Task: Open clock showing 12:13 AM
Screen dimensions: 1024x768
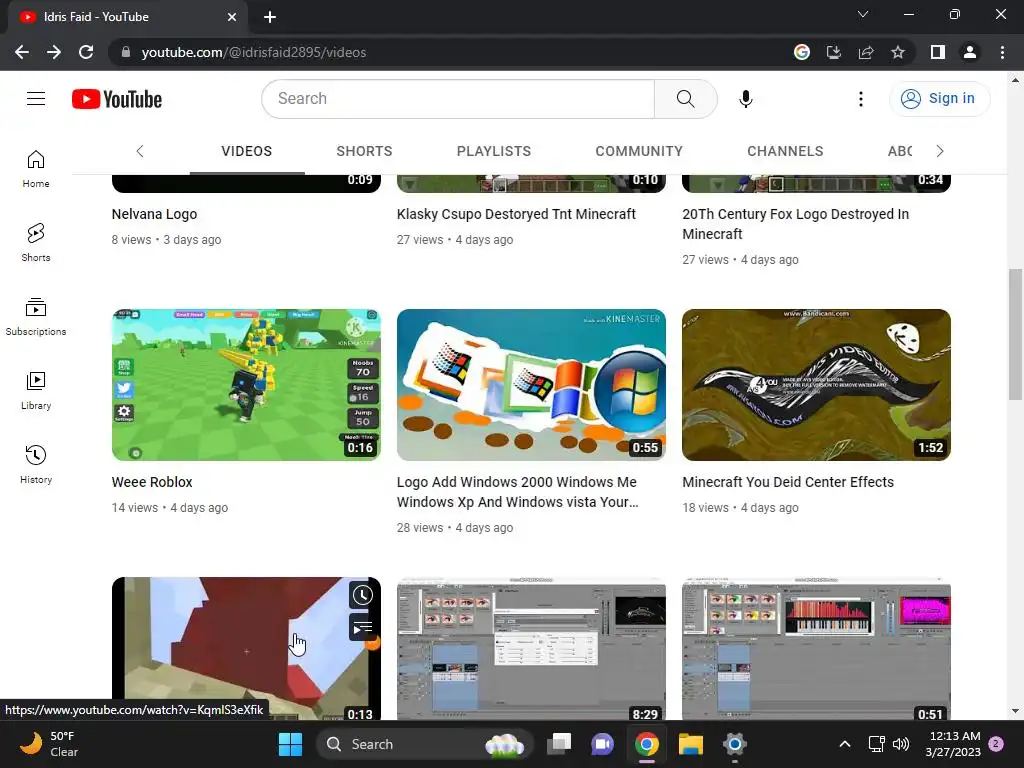Action: tap(953, 744)
